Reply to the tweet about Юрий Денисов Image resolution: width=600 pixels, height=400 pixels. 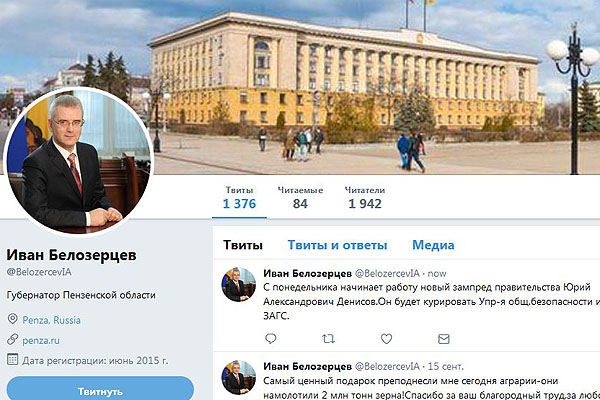point(271,338)
